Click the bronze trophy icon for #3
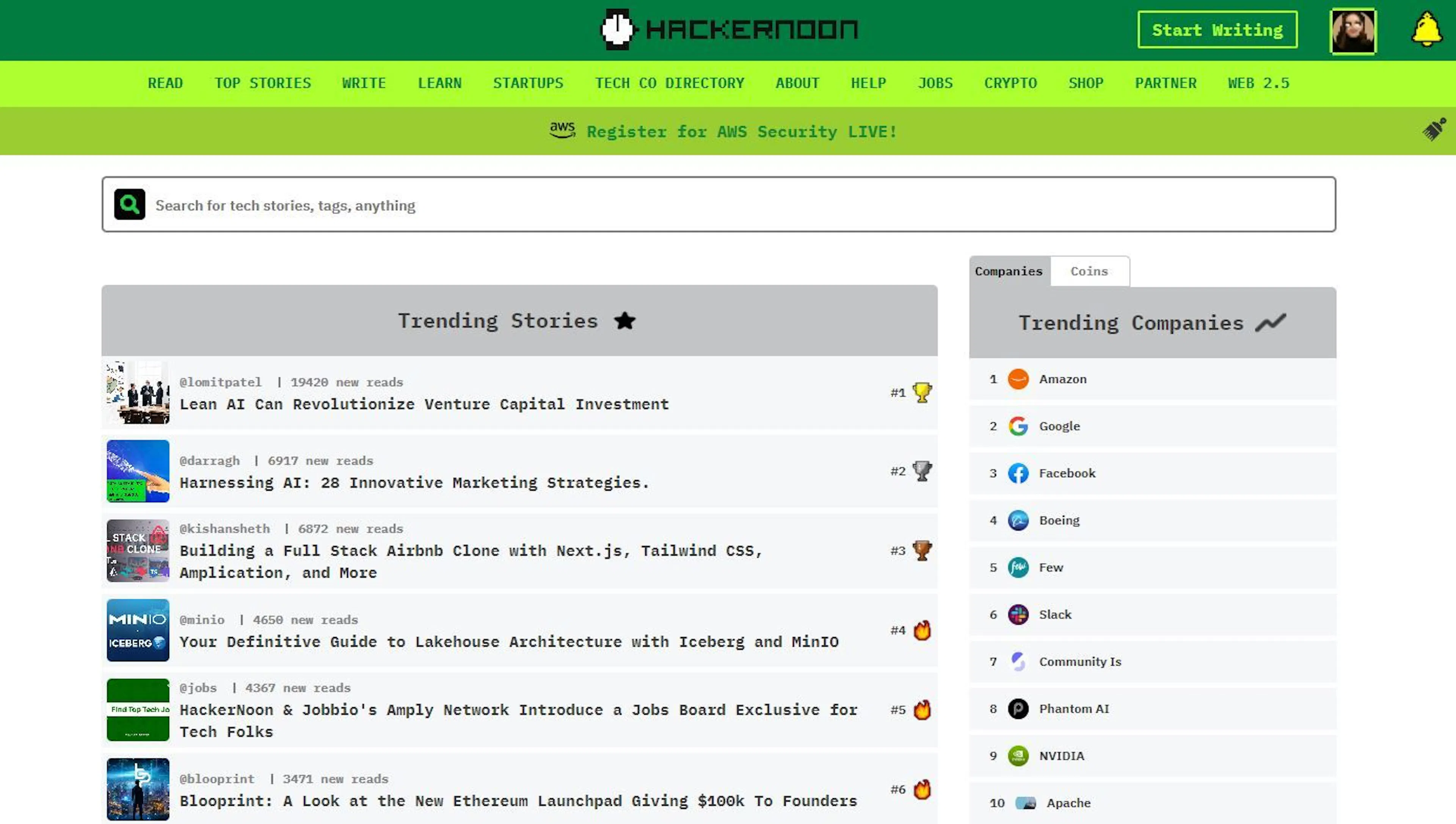 click(922, 550)
